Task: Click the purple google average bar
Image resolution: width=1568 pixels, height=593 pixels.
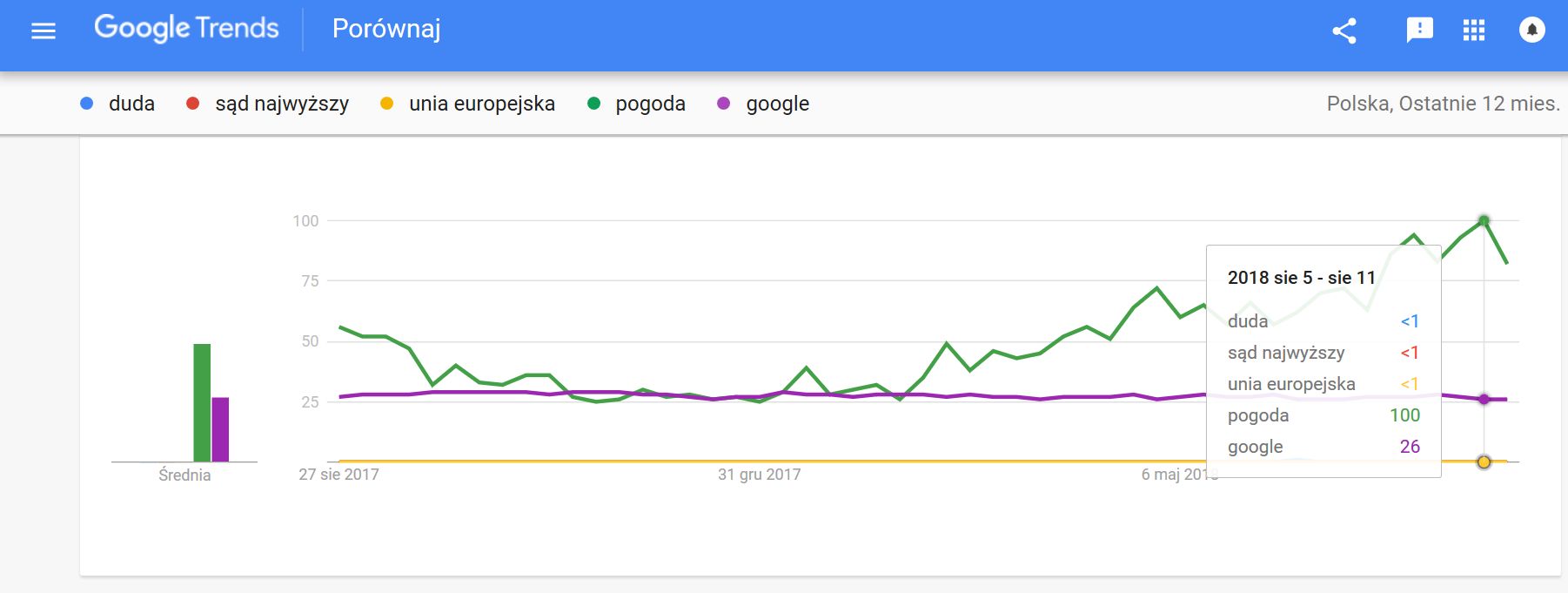Action: tap(220, 429)
